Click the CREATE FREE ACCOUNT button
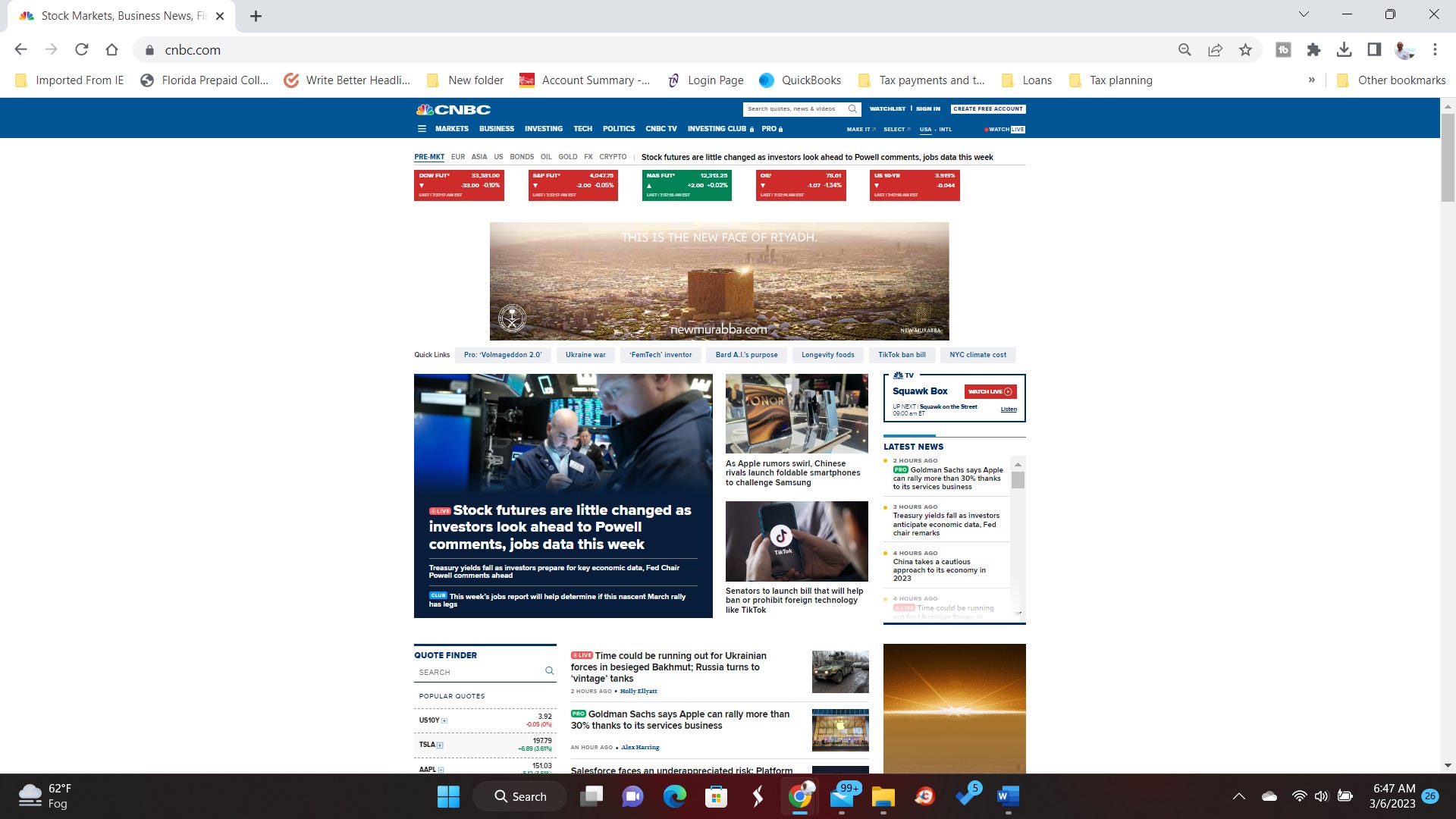 point(988,108)
